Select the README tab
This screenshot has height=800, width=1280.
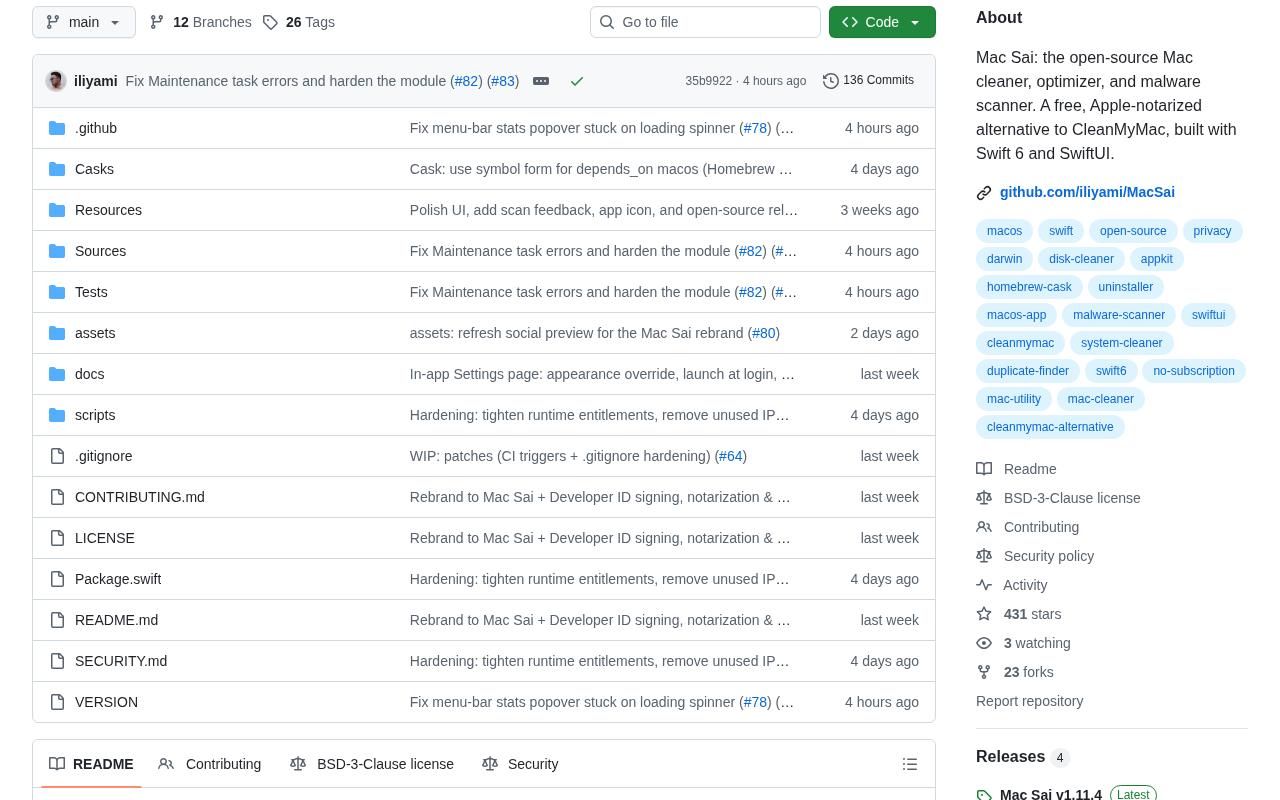[91, 764]
